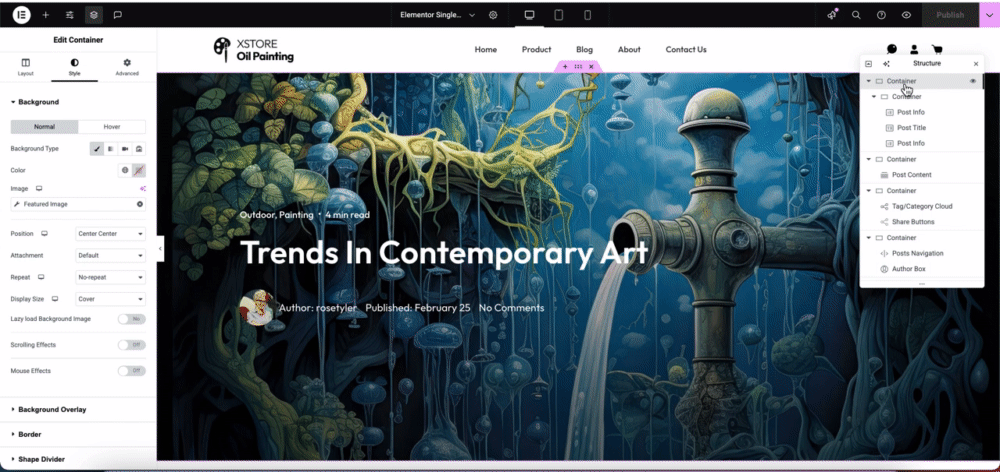
Task: Switch to Mobile device preview
Action: click(x=587, y=15)
